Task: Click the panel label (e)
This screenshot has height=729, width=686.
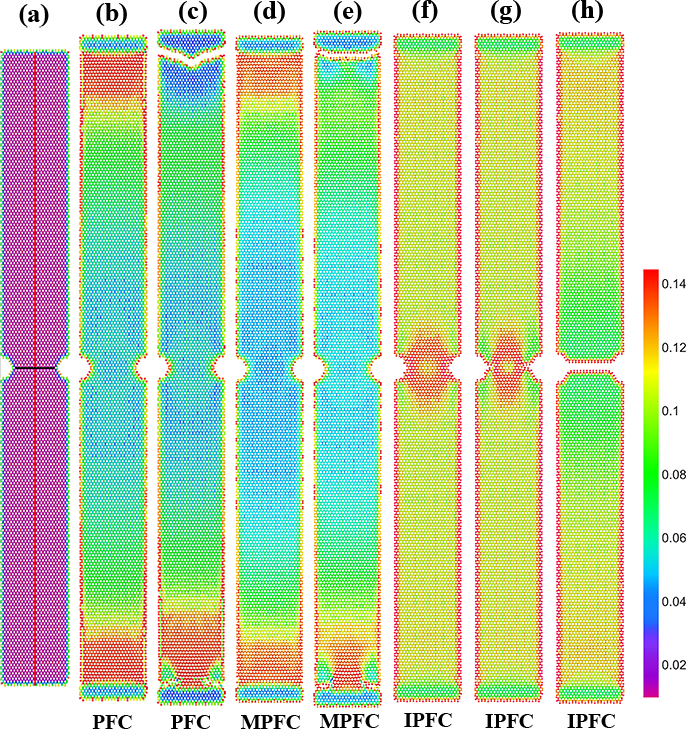Action: click(x=348, y=13)
